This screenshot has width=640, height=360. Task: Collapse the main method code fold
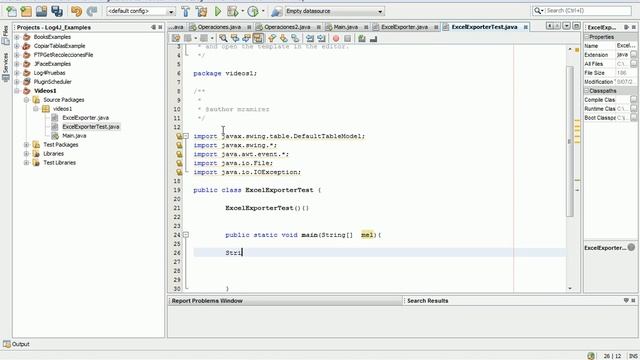186,235
